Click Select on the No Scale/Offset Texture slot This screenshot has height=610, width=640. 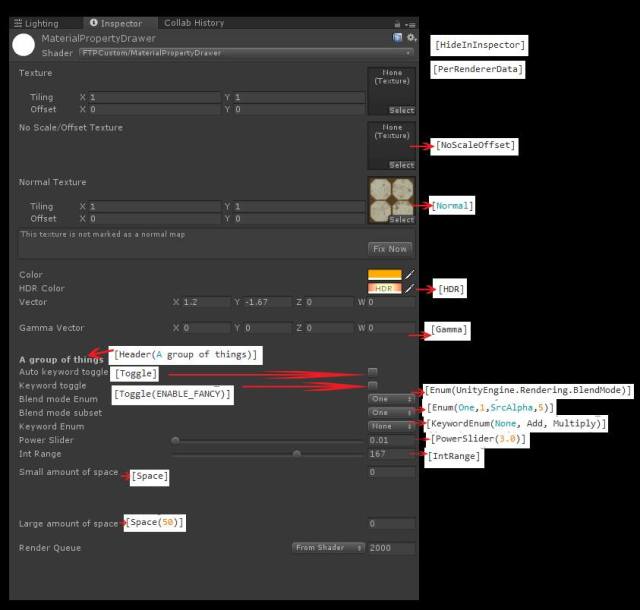[x=401, y=165]
